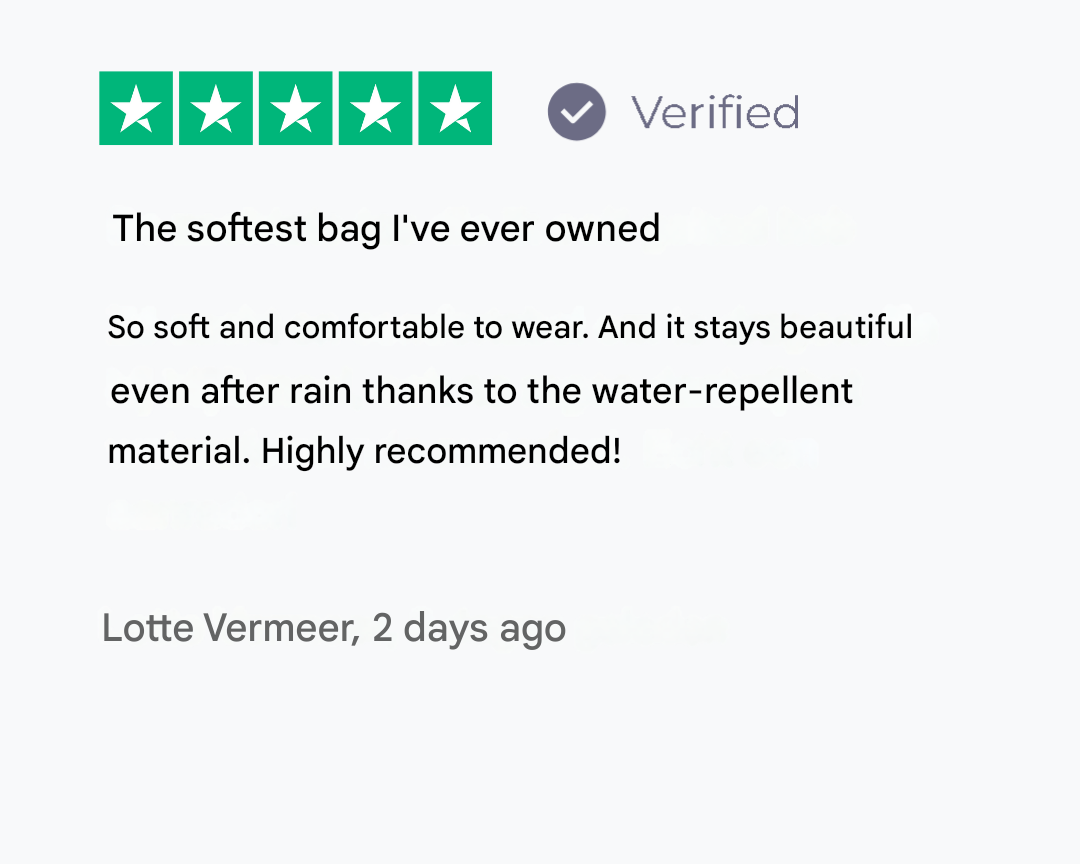Click the review line starting "So soft and comfortable"
Image resolution: width=1080 pixels, height=864 pixels.
[510, 328]
